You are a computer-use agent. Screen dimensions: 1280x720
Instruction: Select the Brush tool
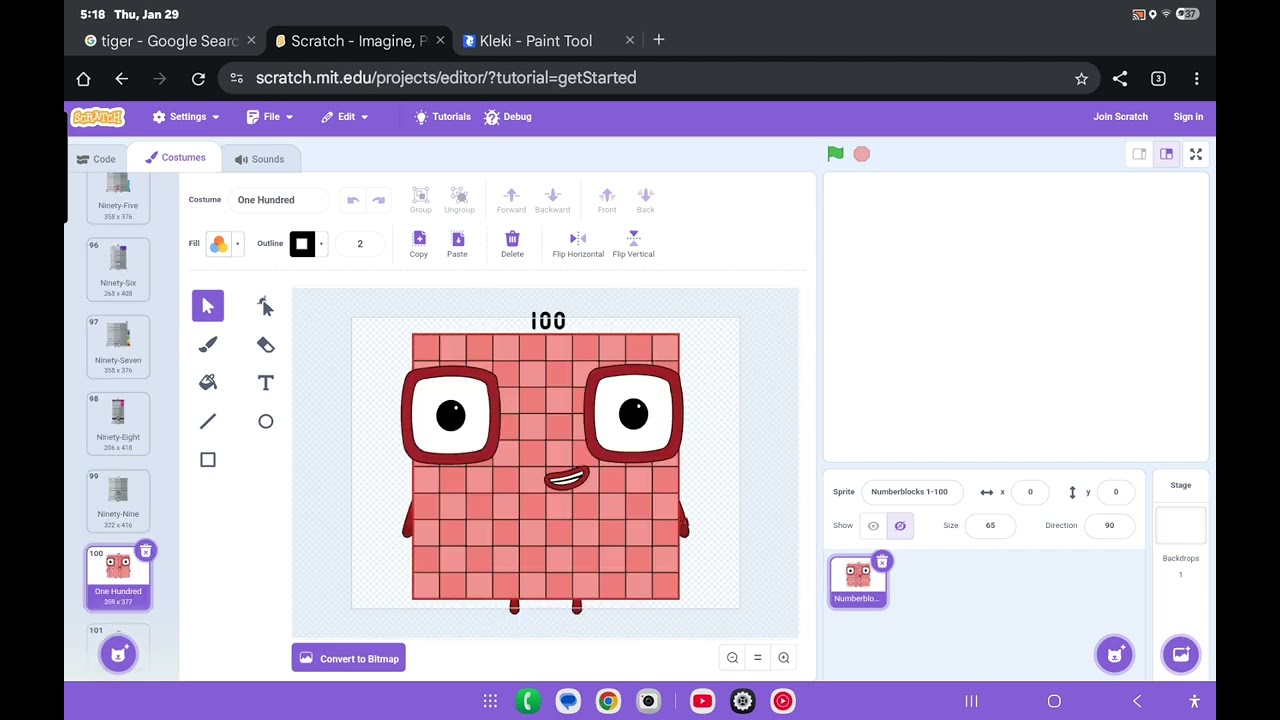click(x=208, y=344)
